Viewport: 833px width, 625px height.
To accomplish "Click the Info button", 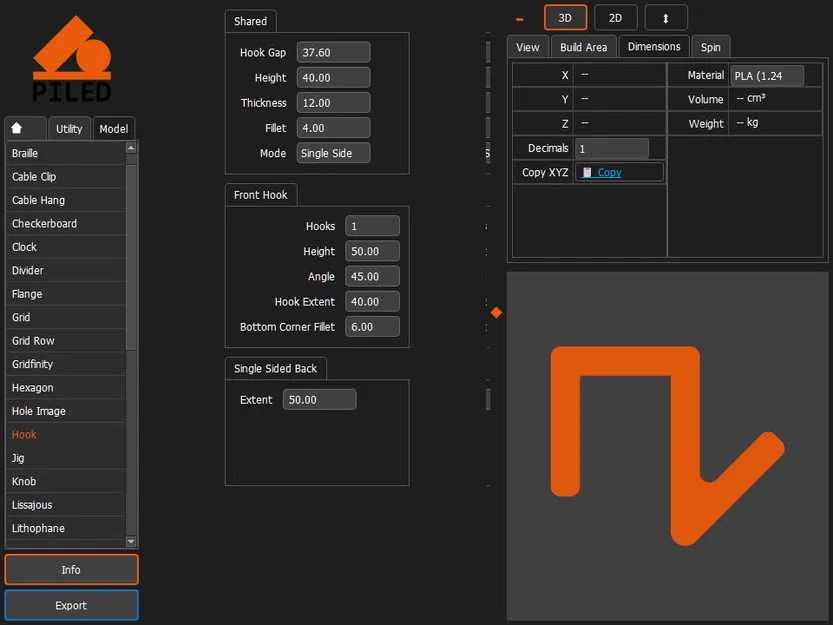I will [71, 570].
